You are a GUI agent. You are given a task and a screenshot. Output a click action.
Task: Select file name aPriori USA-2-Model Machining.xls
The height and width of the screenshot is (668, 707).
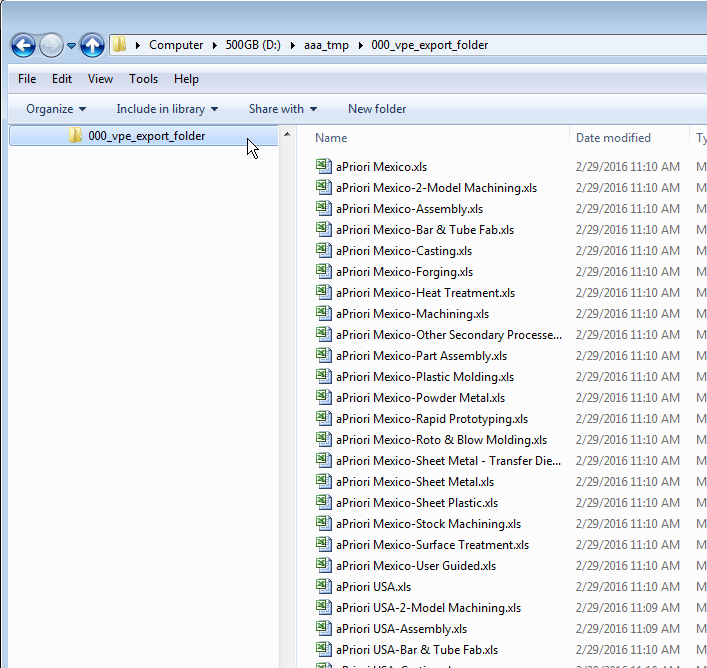(x=428, y=608)
